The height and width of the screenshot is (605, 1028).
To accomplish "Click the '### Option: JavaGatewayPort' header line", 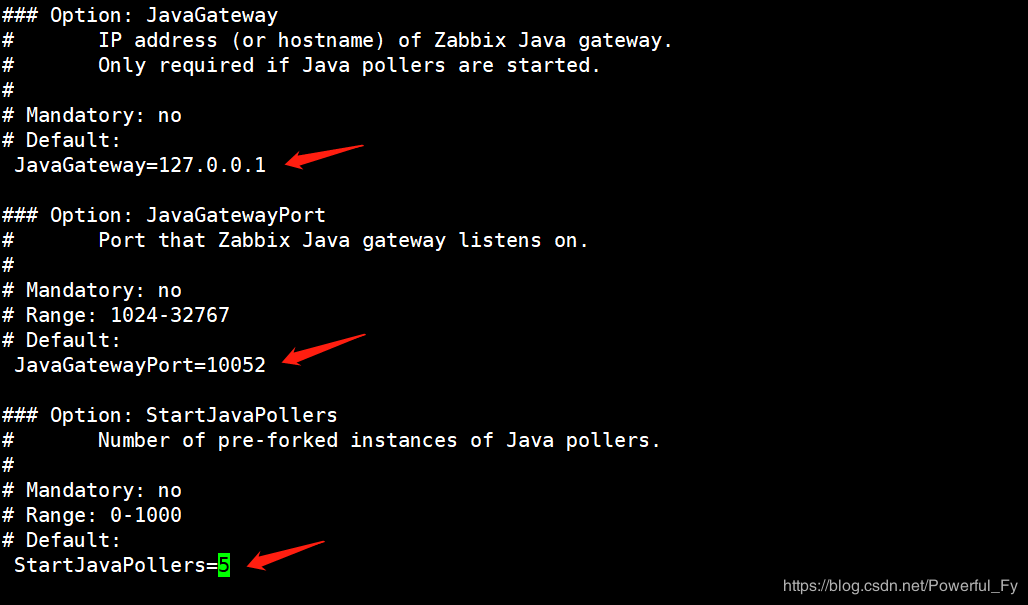I will tap(164, 215).
